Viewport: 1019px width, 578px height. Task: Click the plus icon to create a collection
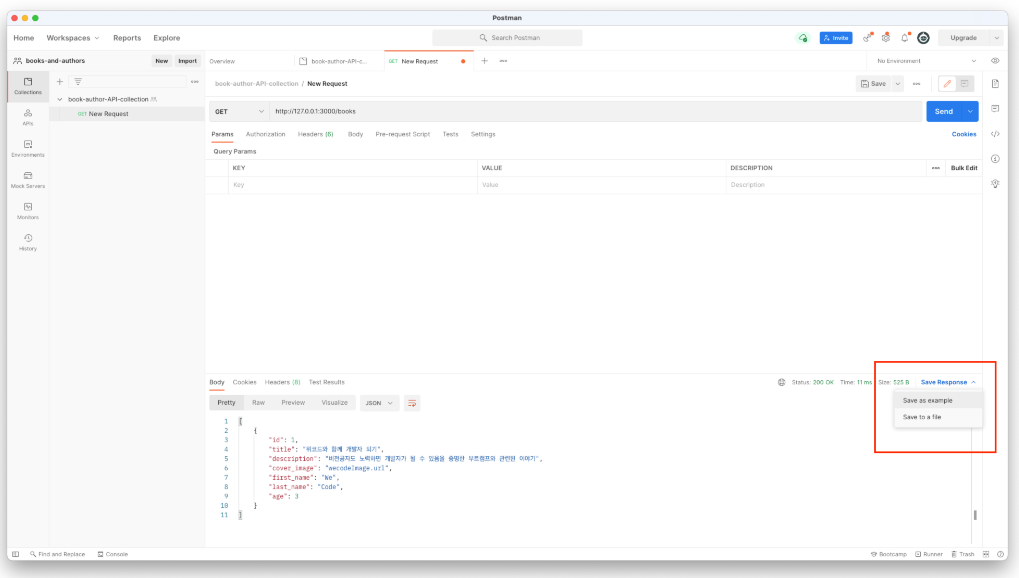click(60, 82)
